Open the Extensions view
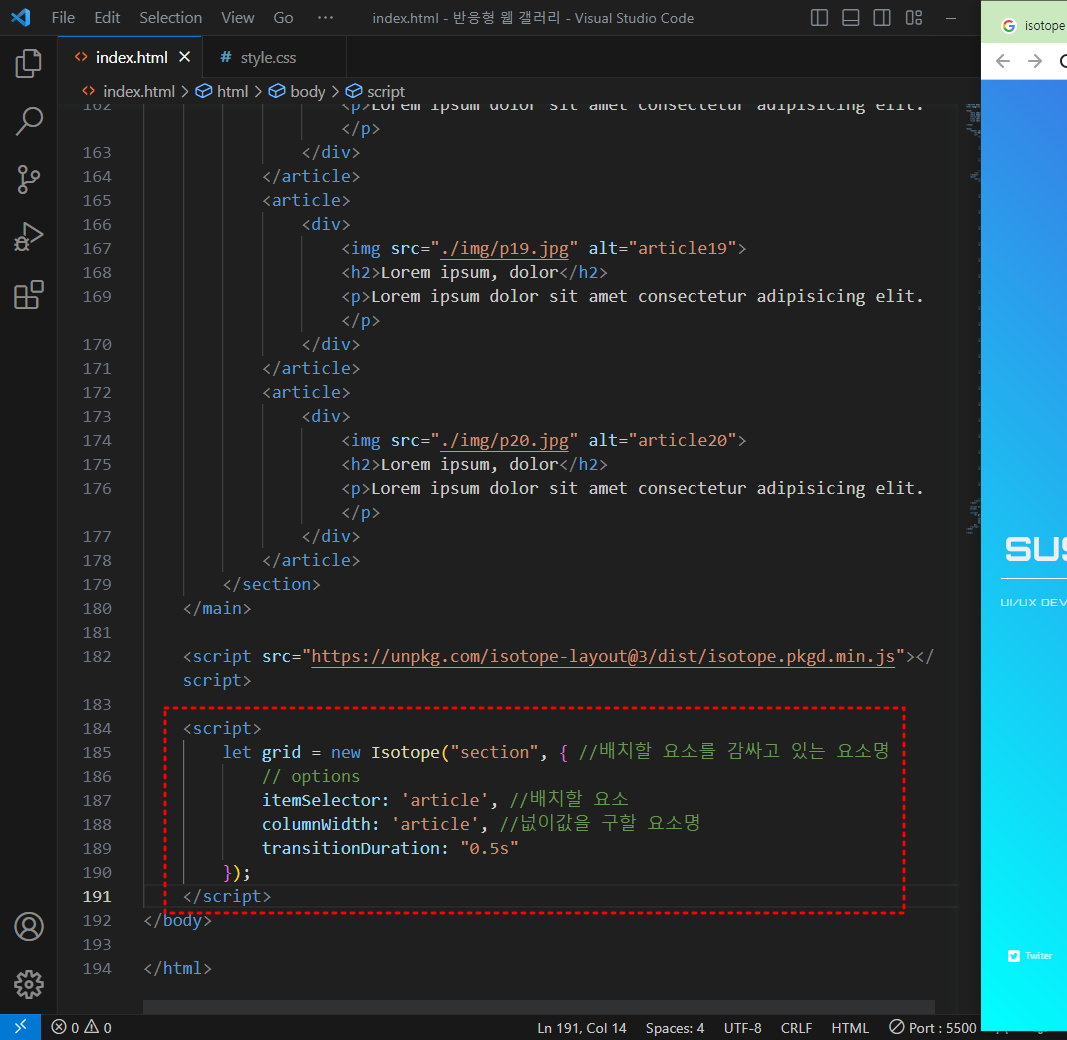The image size is (1067, 1040). [29, 295]
